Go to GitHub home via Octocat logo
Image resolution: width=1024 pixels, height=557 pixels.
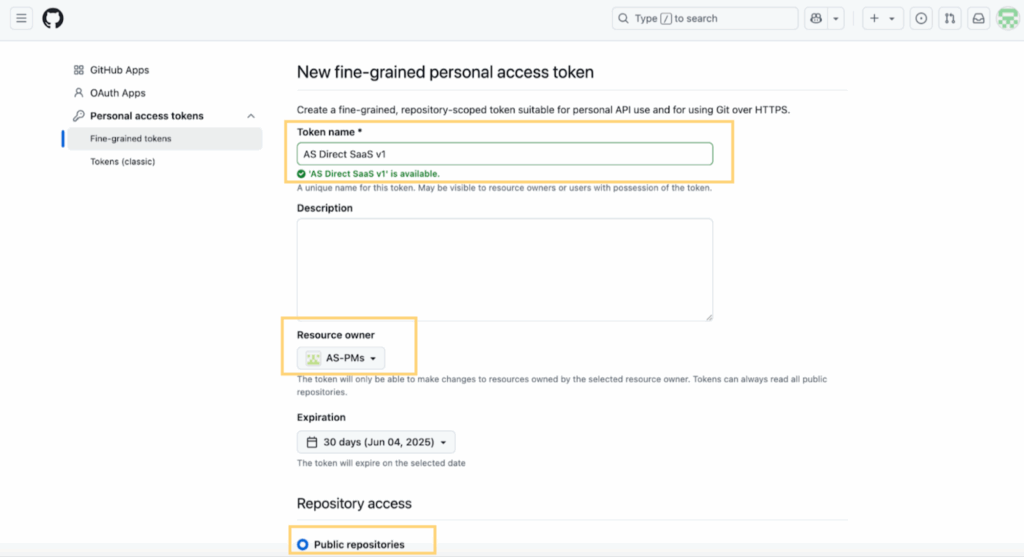coord(53,18)
